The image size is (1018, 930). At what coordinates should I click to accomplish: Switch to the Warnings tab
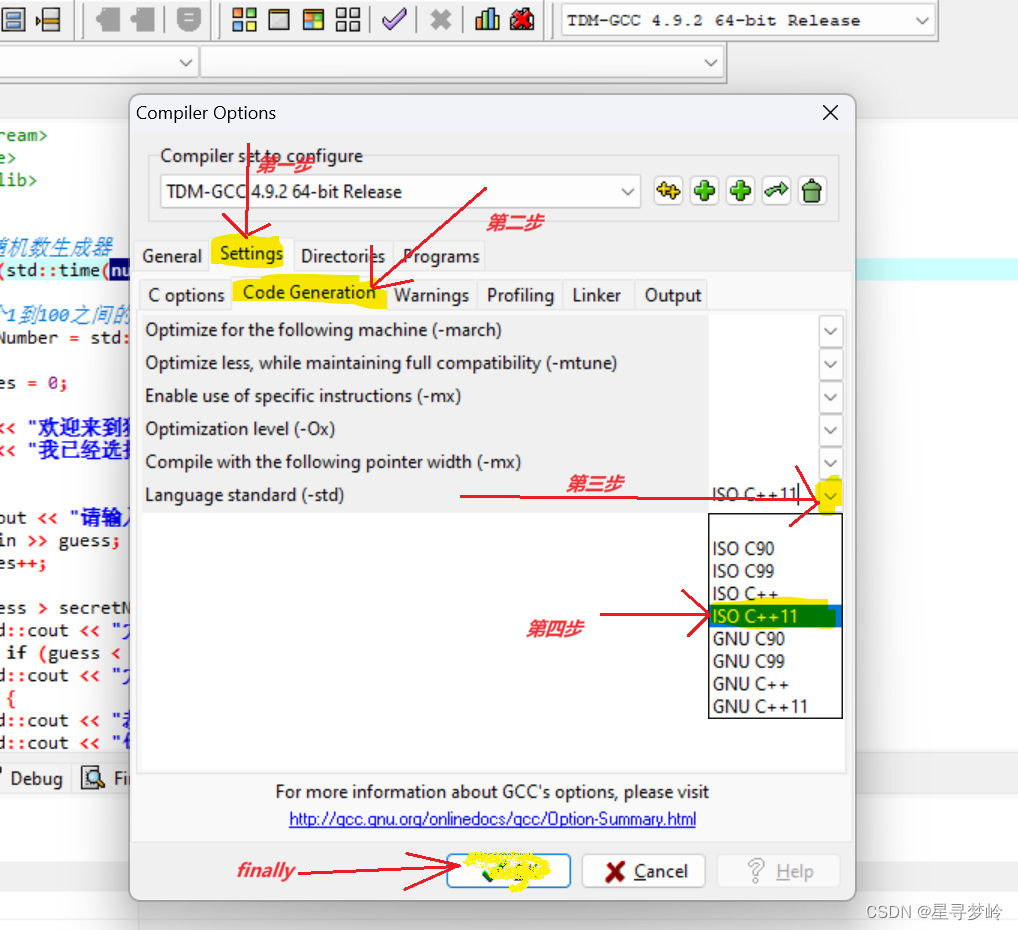[431, 294]
